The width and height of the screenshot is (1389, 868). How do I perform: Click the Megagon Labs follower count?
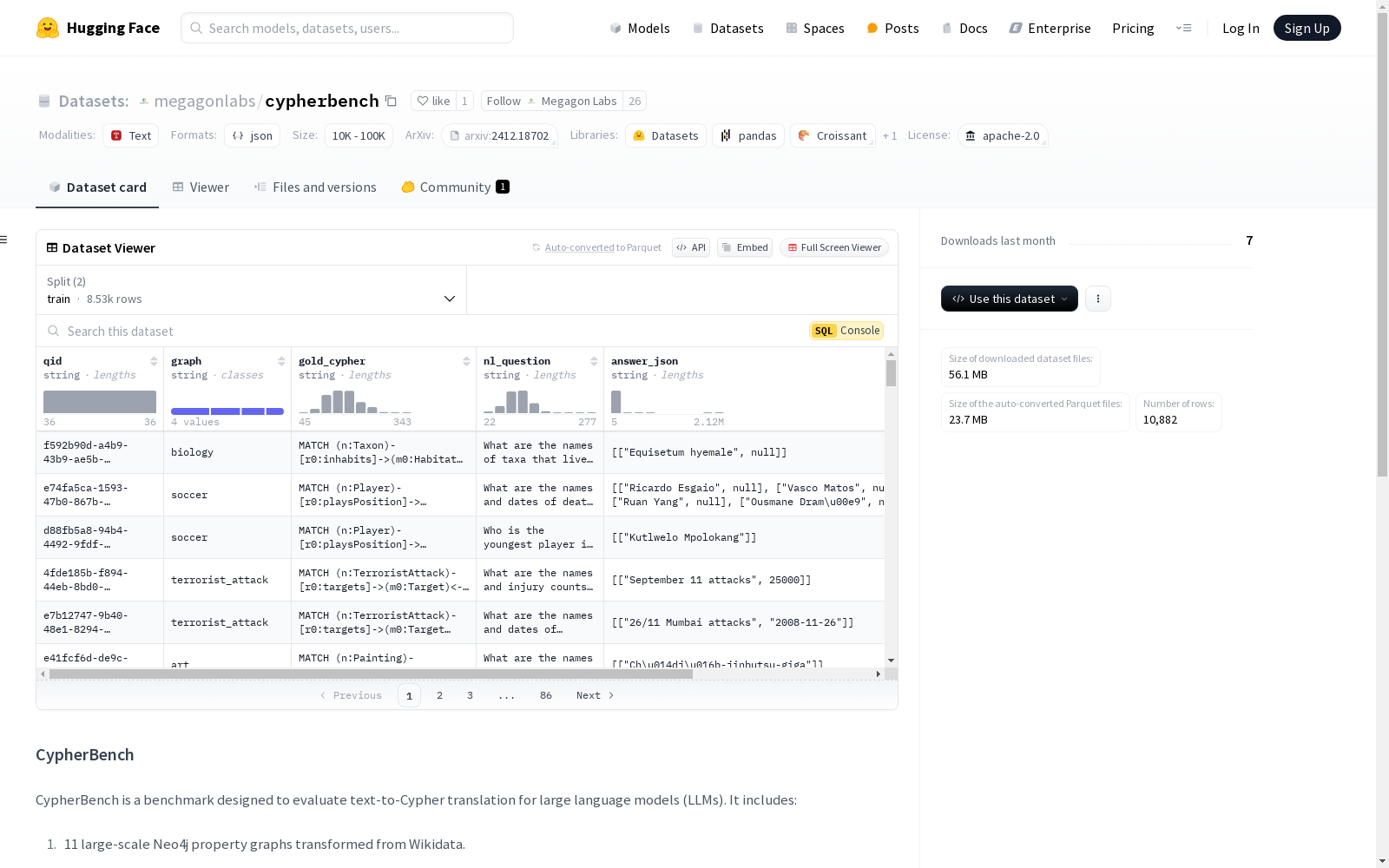(635, 101)
